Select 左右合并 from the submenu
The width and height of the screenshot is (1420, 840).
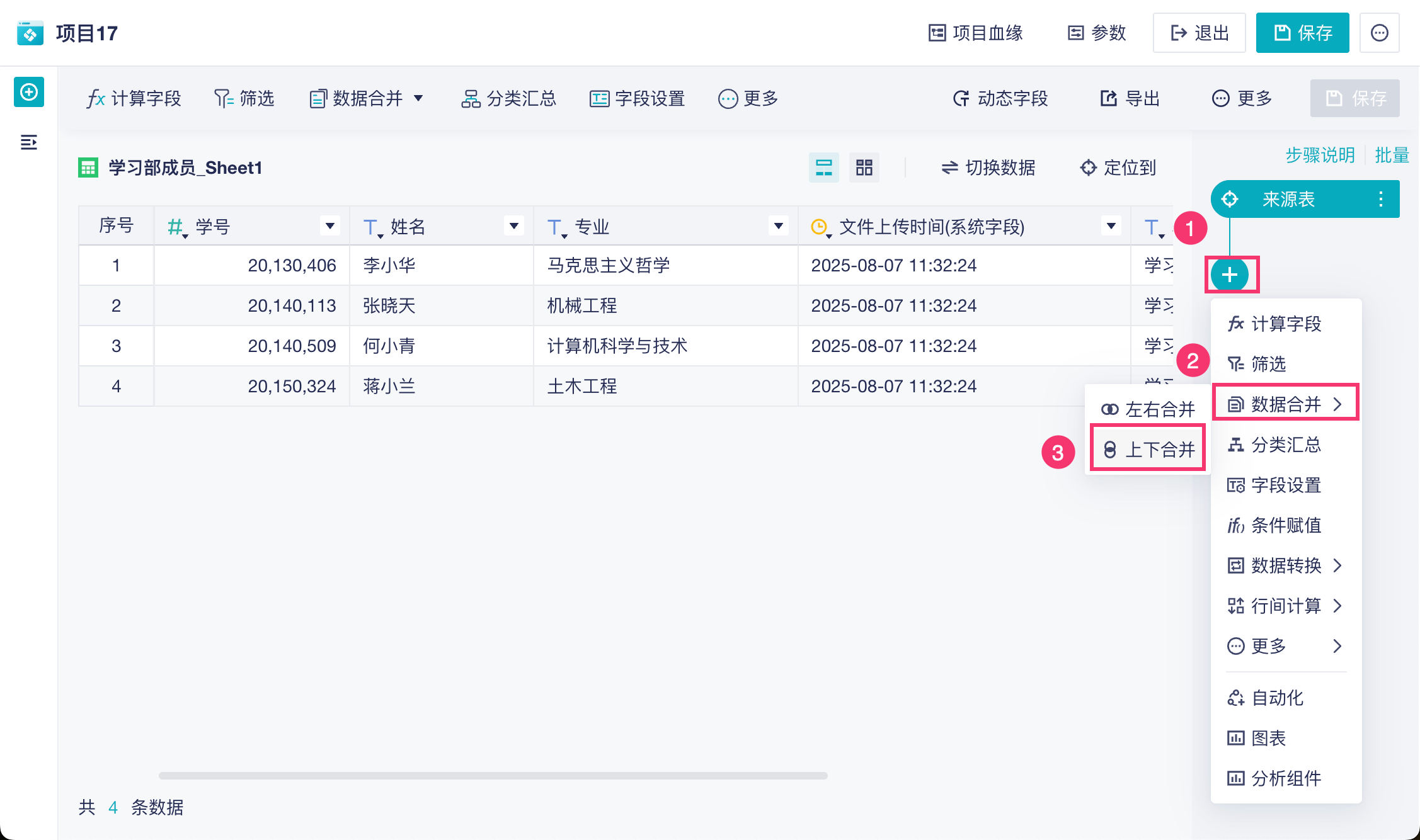coord(1148,409)
